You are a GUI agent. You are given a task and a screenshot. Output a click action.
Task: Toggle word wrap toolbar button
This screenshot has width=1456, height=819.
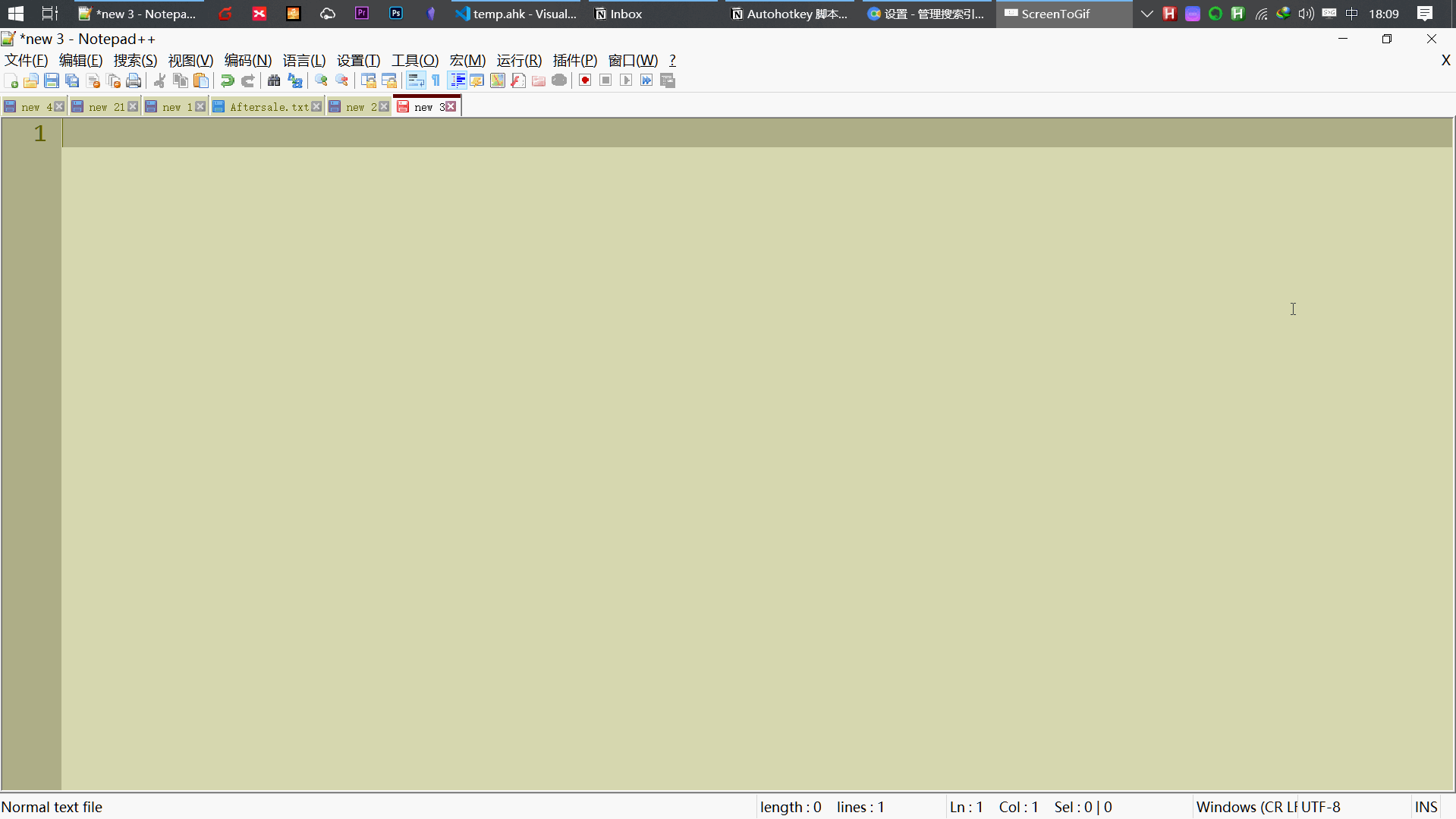tap(416, 81)
